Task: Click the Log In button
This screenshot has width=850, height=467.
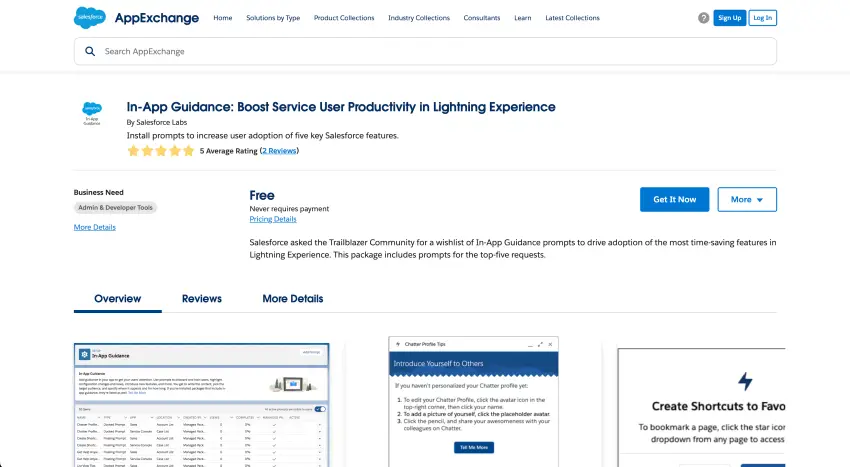Action: [763, 18]
